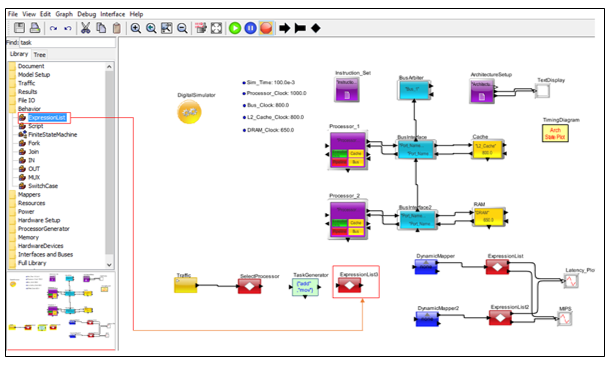
Task: Click the Print icon in toolbar
Action: click(35, 28)
